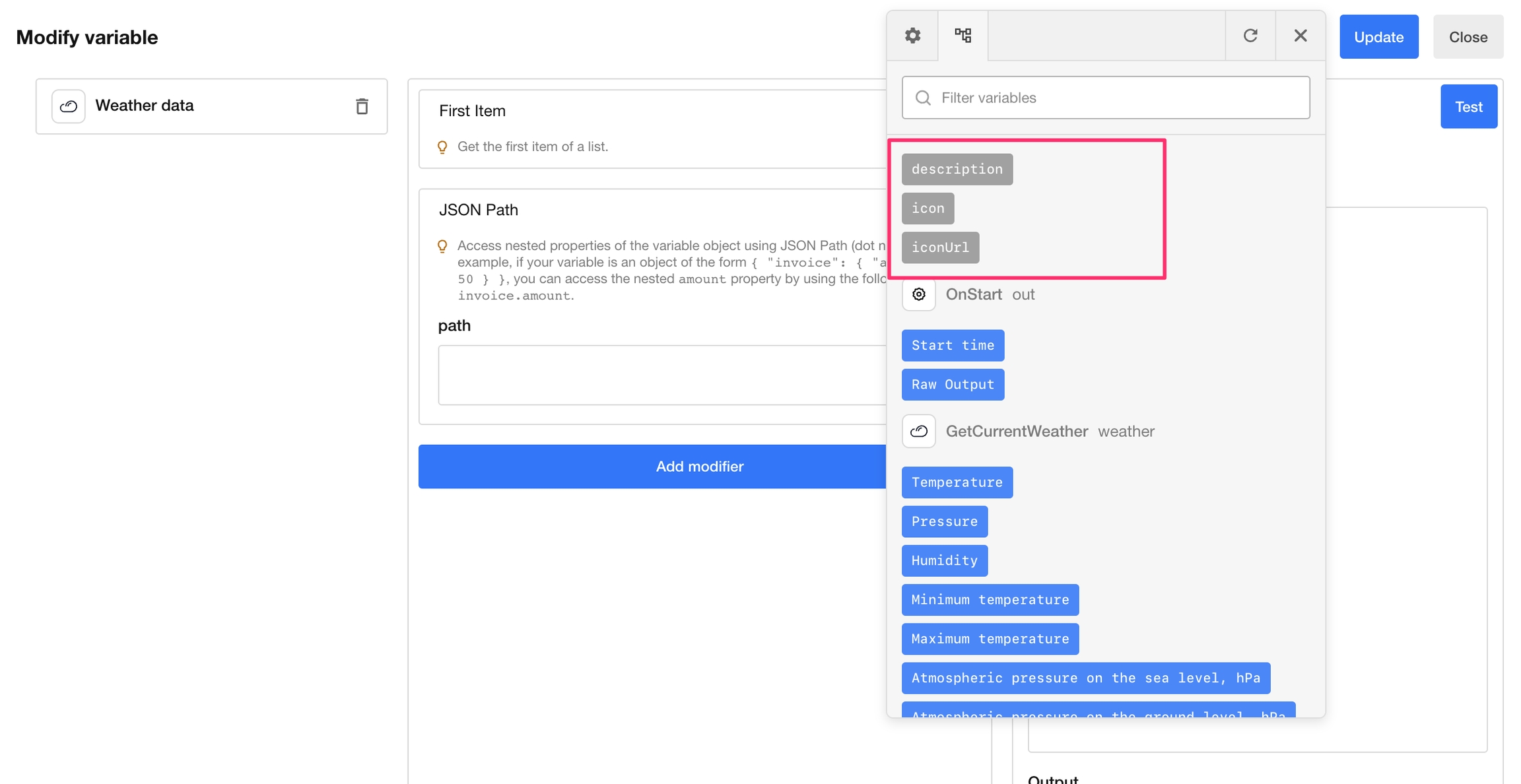Click the OnStart gear node icon
Image resolution: width=1521 pixels, height=784 pixels.
pyautogui.click(x=919, y=294)
